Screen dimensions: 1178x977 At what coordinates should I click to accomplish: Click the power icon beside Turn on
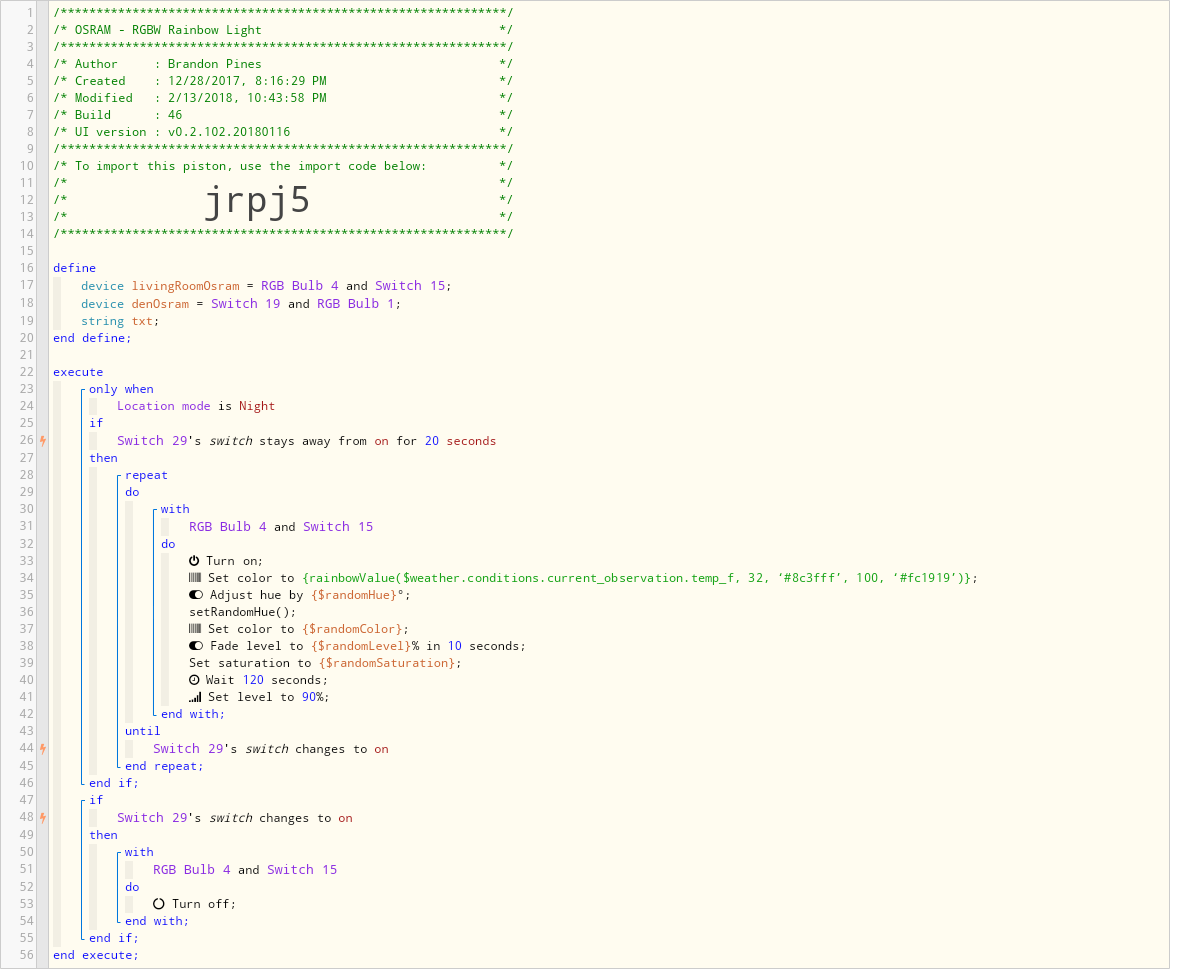coord(194,561)
